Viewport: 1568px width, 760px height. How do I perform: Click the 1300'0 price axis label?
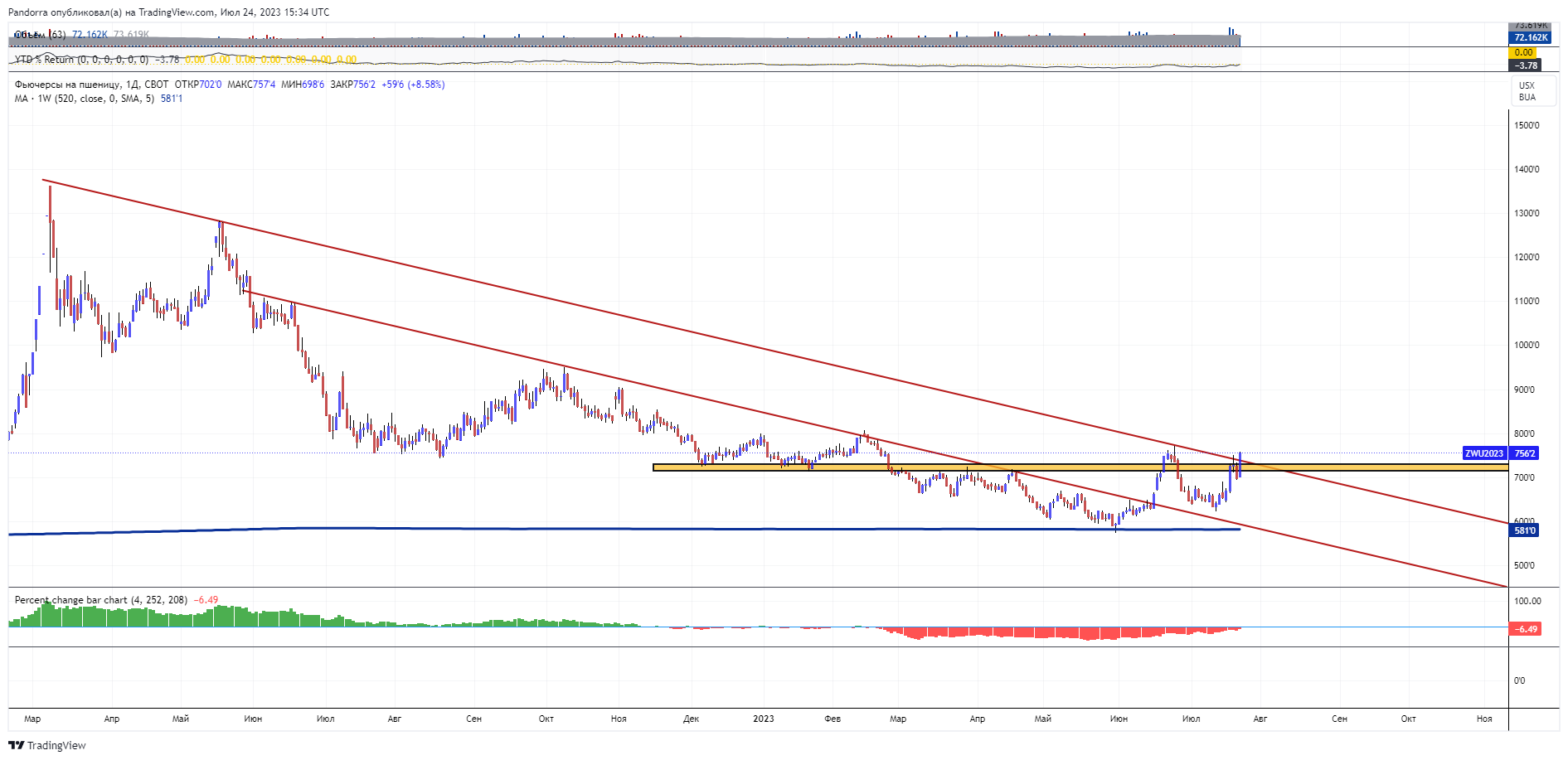[x=1527, y=213]
